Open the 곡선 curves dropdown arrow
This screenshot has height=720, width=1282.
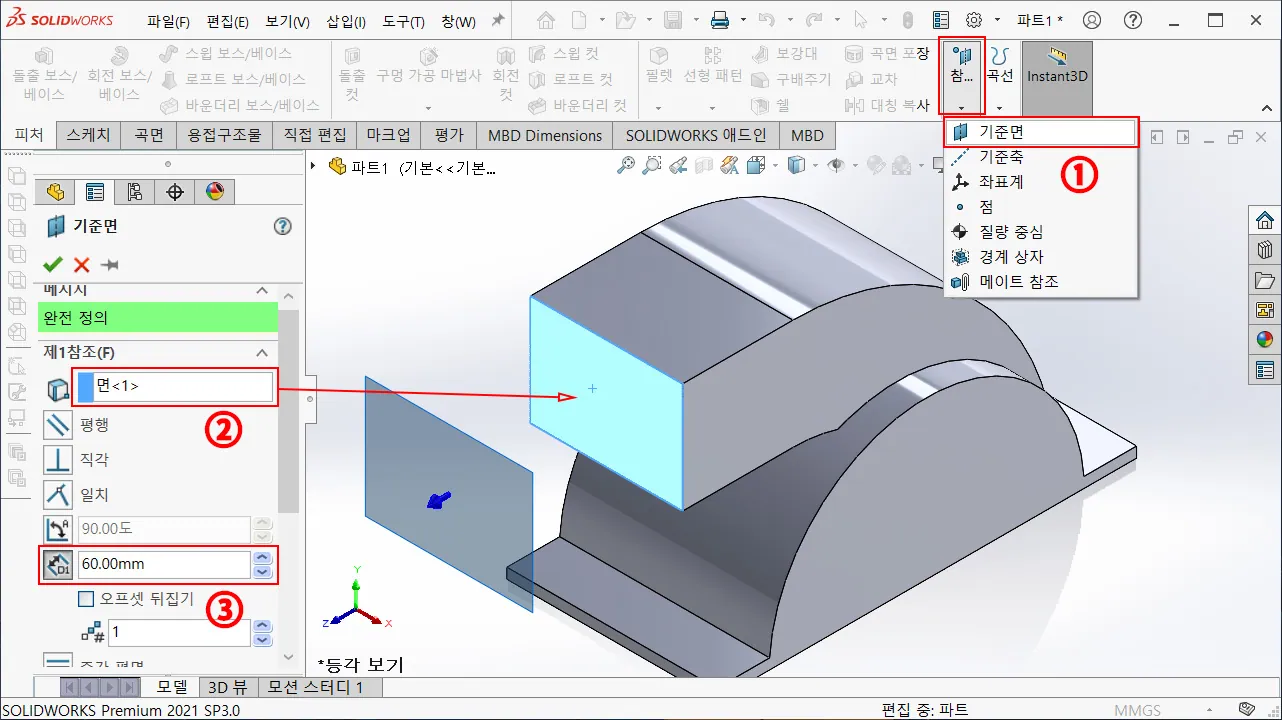(x=999, y=107)
